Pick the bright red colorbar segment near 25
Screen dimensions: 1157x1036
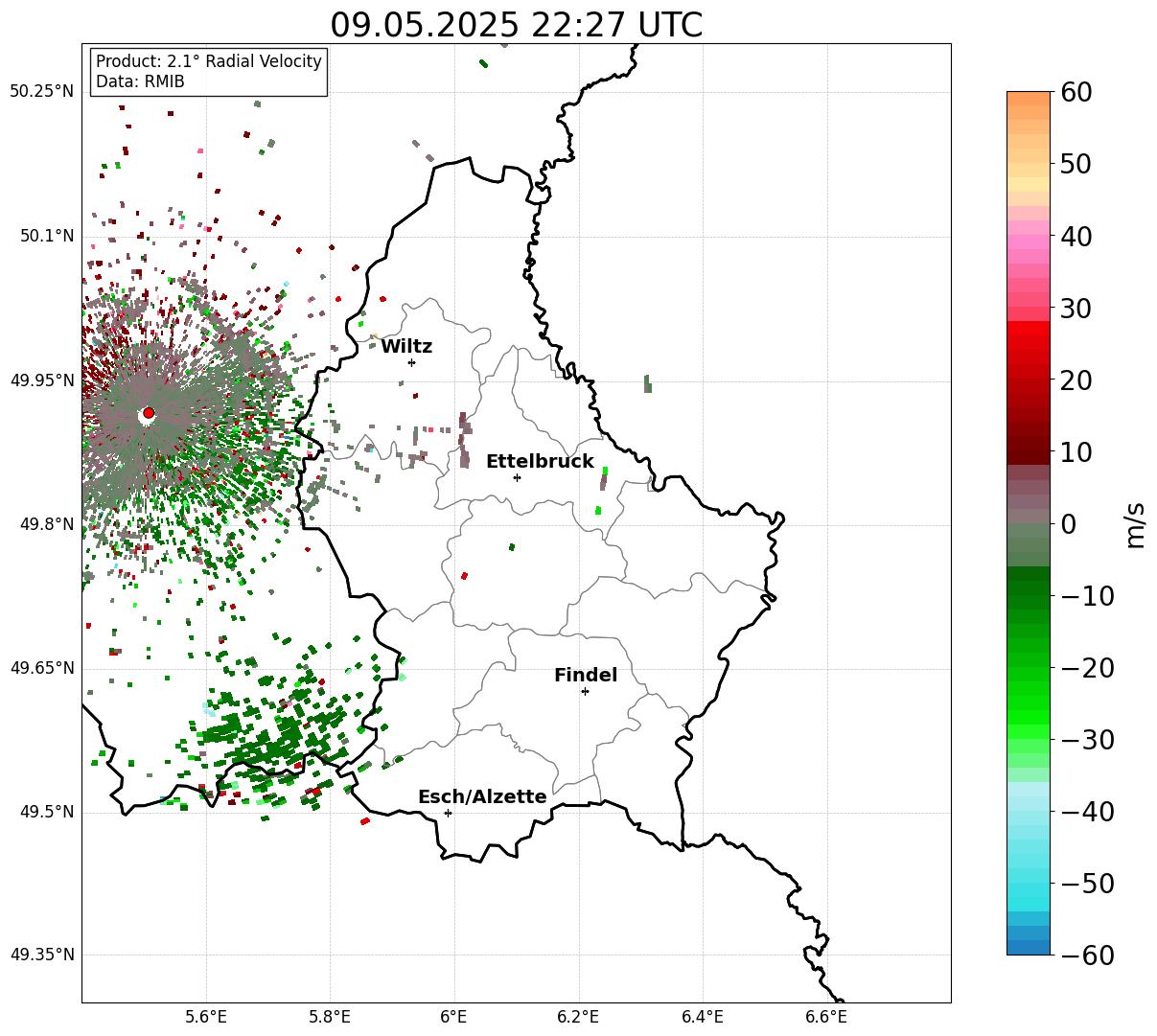[x=1029, y=345]
